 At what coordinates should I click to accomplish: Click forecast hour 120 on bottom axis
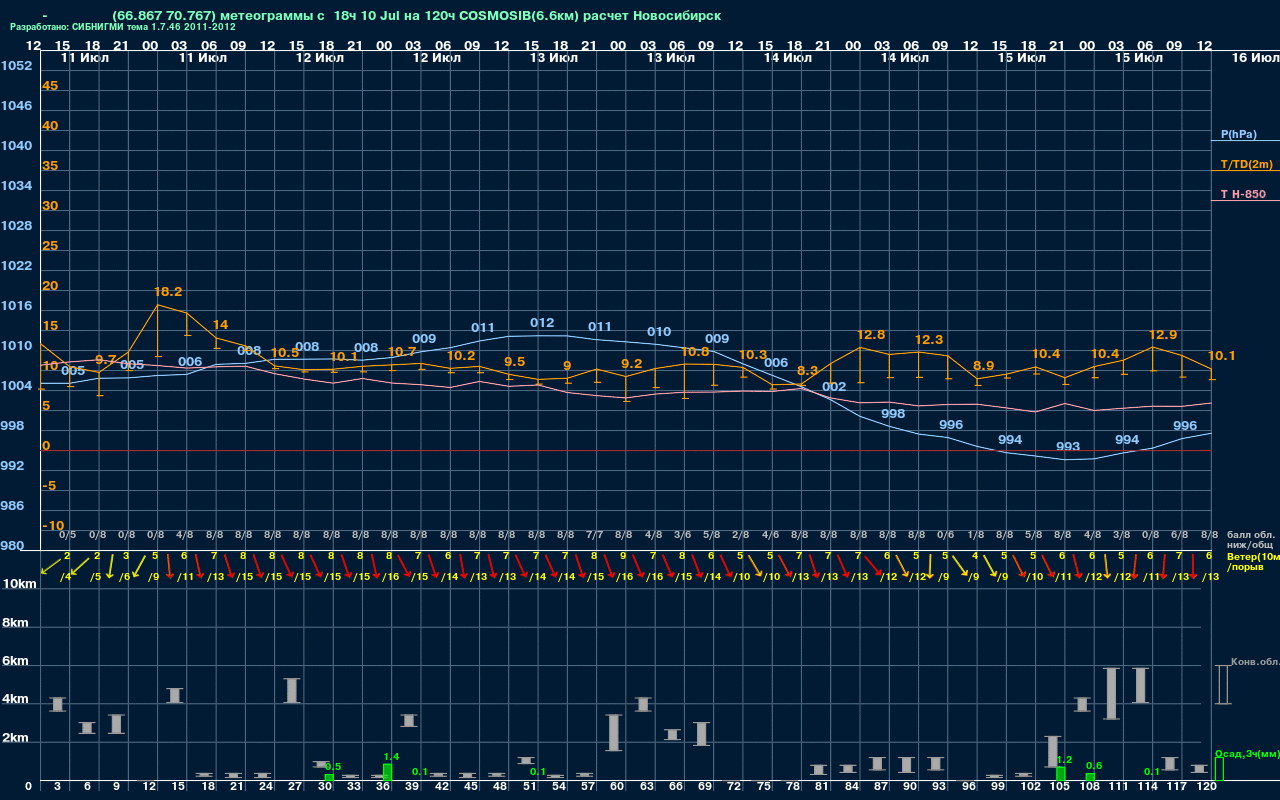(1207, 787)
